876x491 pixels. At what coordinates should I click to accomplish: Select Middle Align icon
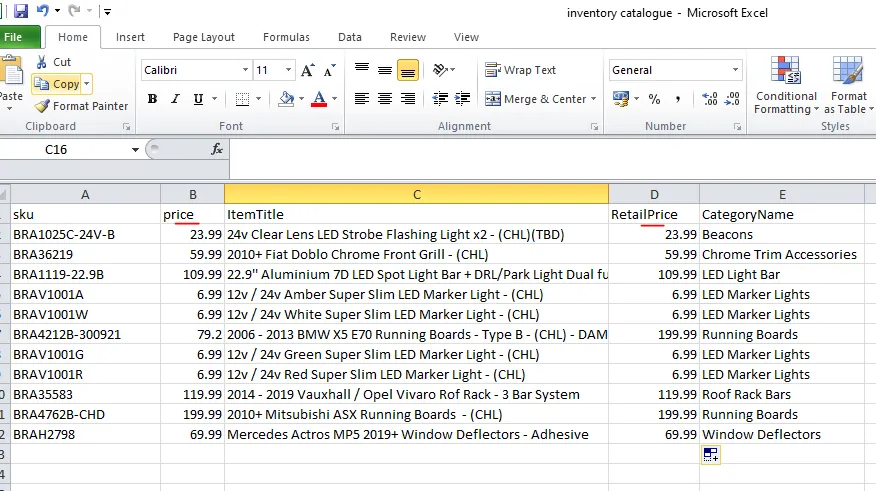tap(385, 70)
